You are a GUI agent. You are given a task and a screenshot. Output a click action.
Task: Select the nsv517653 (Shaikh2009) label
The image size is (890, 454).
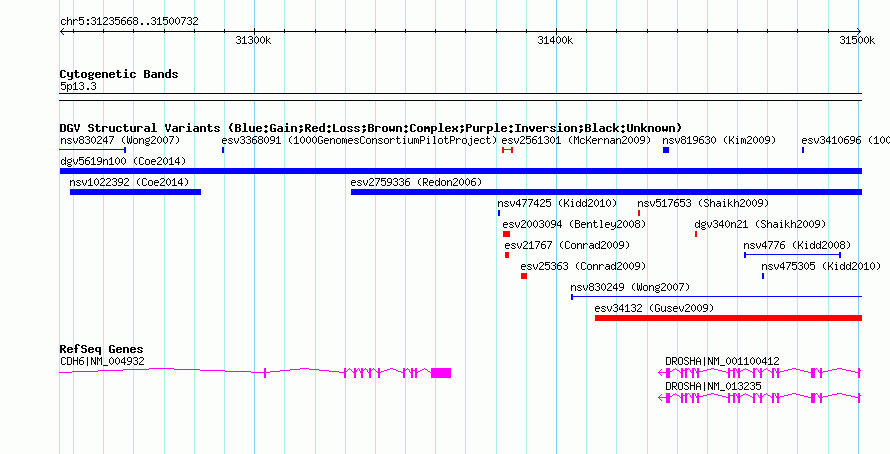pyautogui.click(x=703, y=203)
